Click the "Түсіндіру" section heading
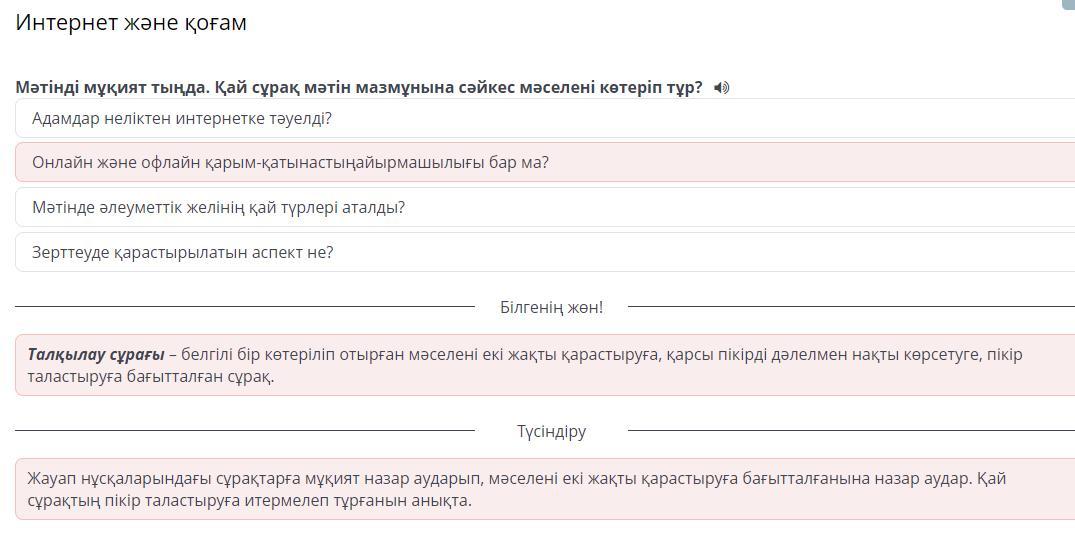Screen dimensions: 1075x541 pyautogui.click(x=551, y=431)
